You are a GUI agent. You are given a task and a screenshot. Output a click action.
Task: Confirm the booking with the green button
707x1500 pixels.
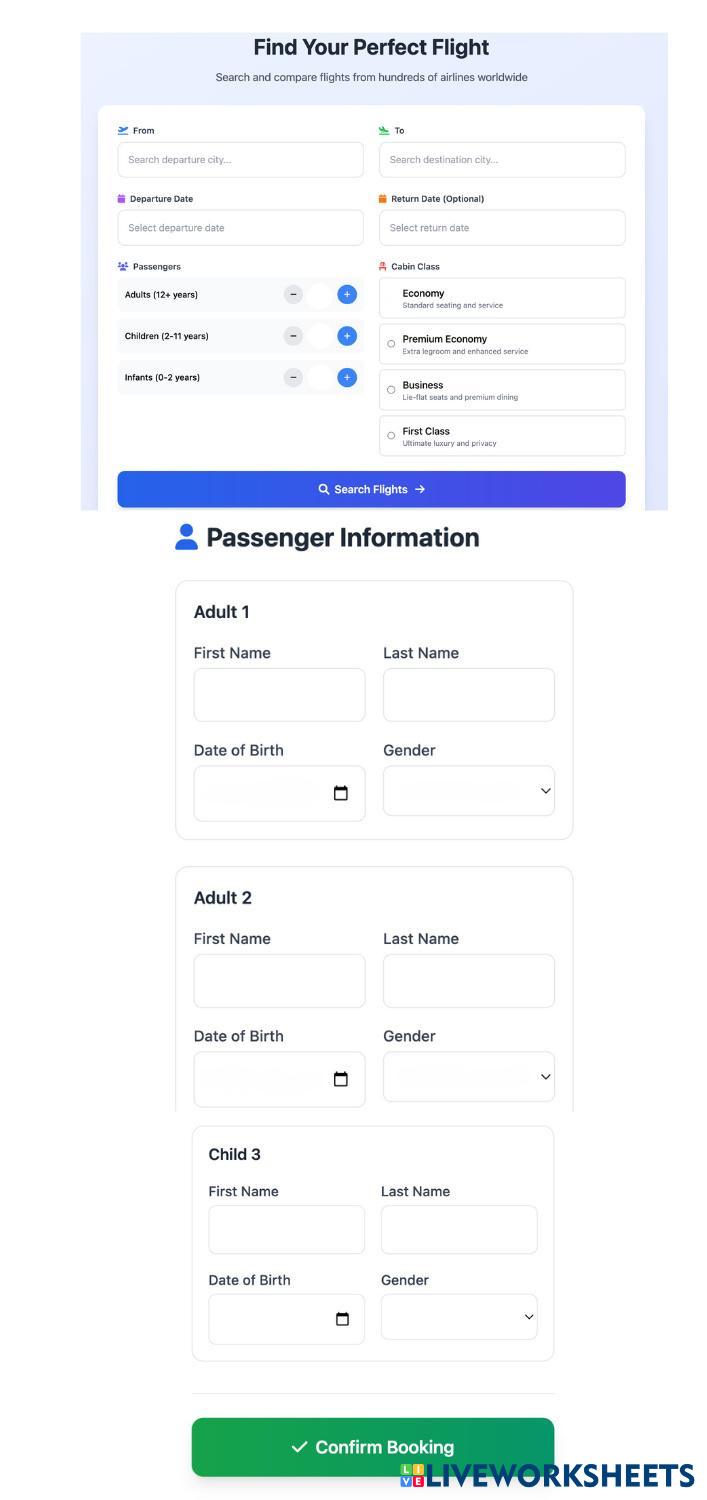(372, 1447)
